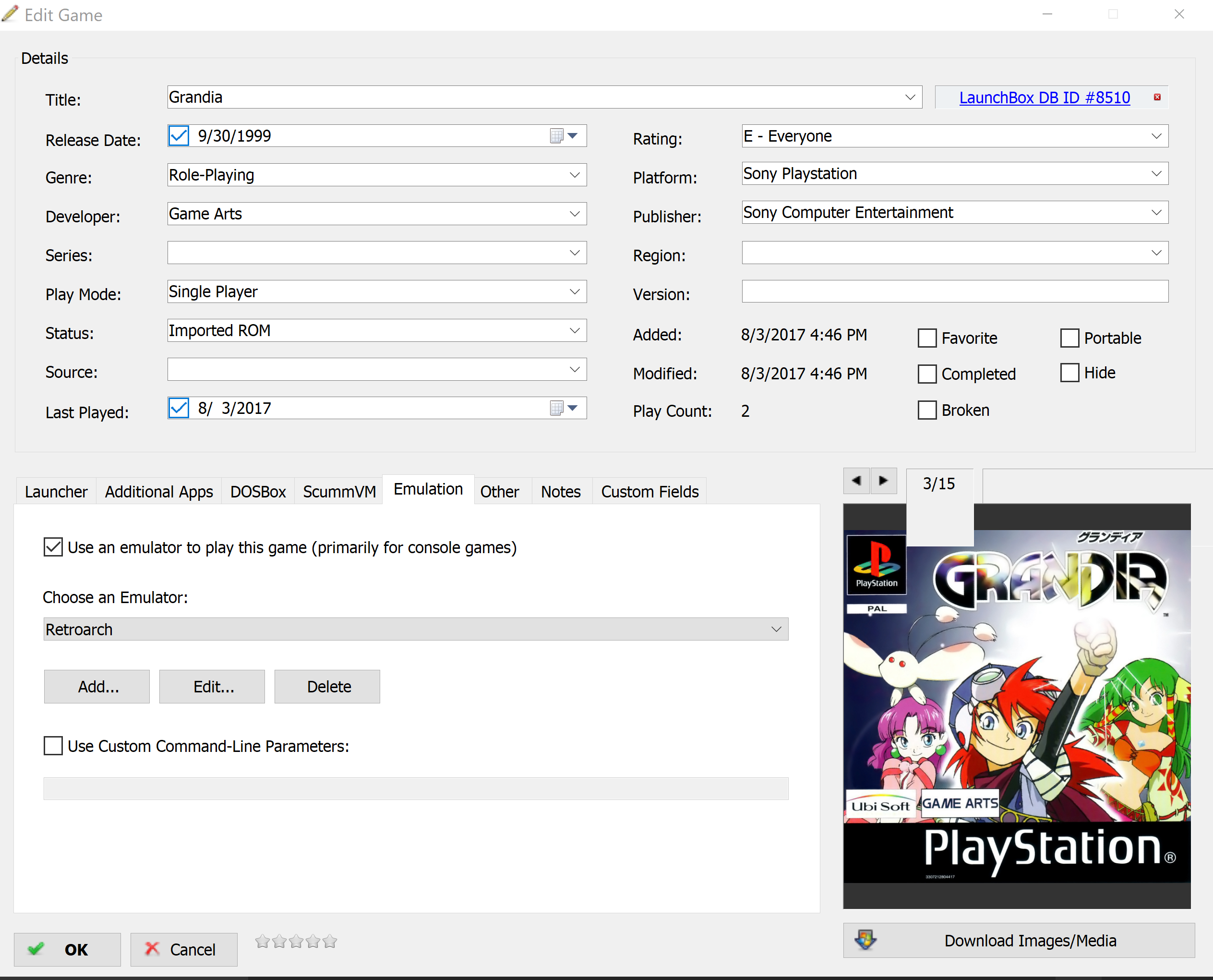The height and width of the screenshot is (980, 1213).
Task: Open the Status dropdown
Action: tap(575, 331)
